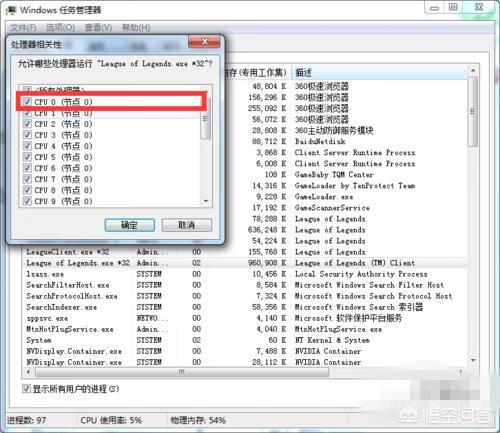This screenshot has width=500, height=433.
Task: Maximize the Task Manager window
Action: coord(453,7)
